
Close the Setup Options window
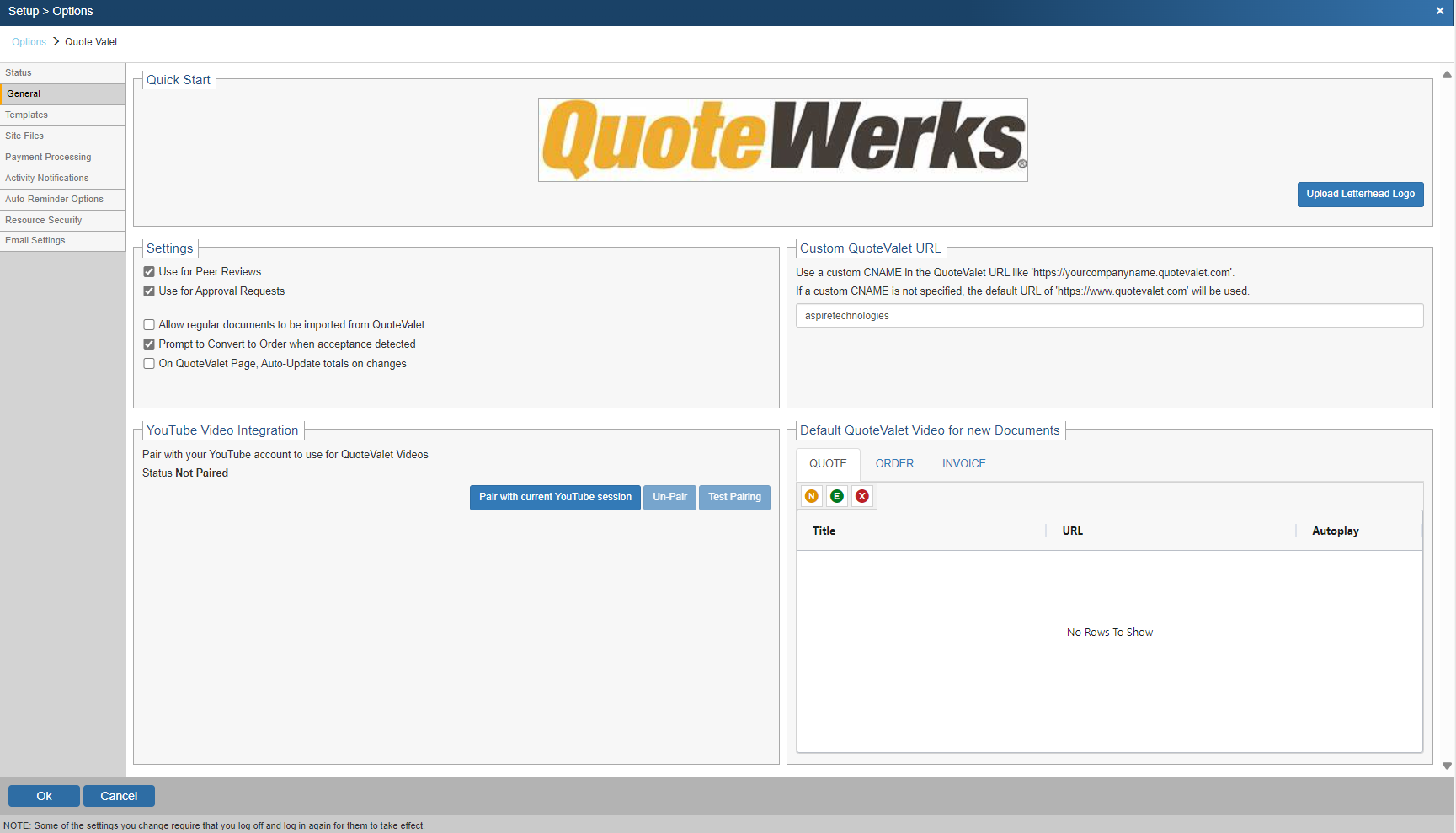pos(1439,11)
